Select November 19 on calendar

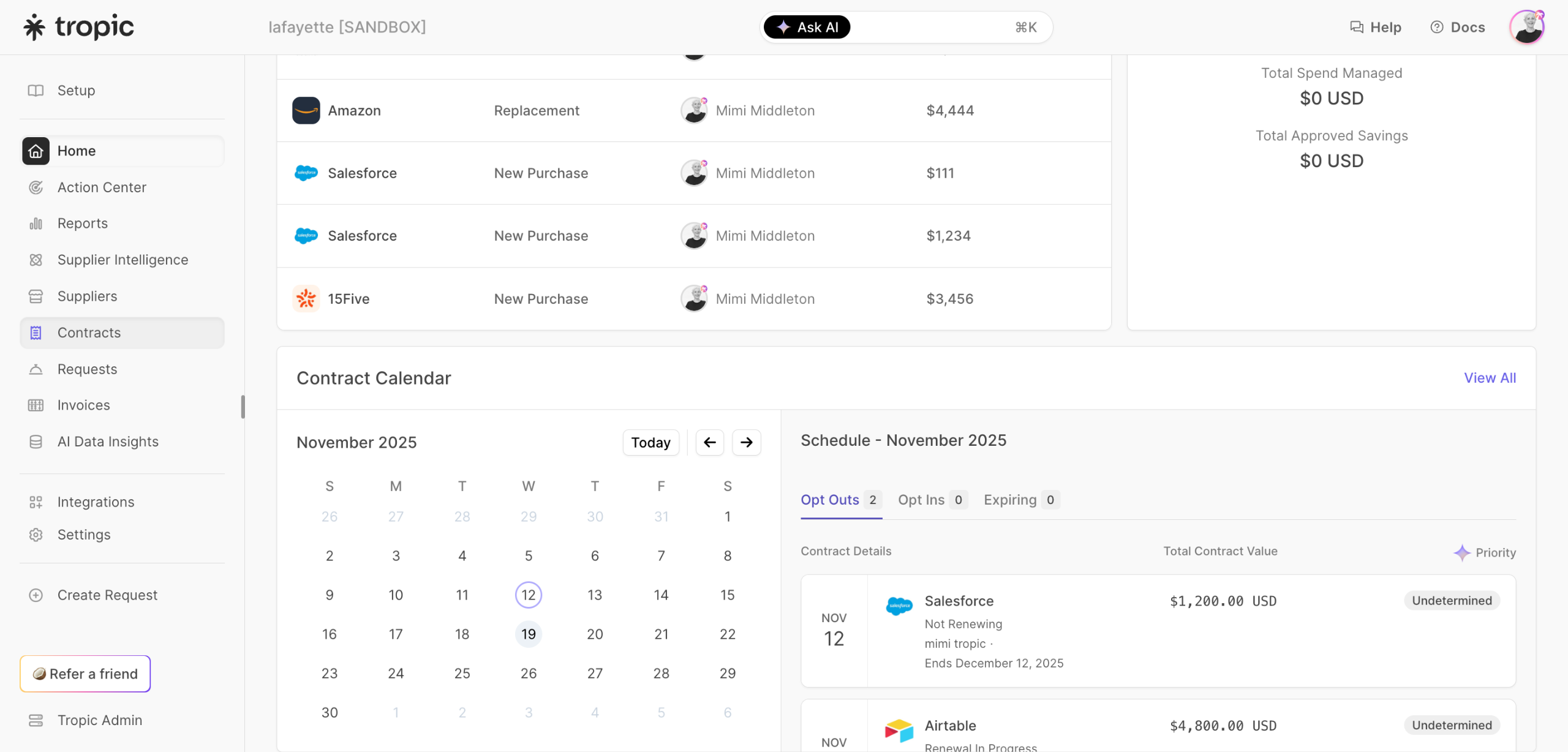[528, 634]
